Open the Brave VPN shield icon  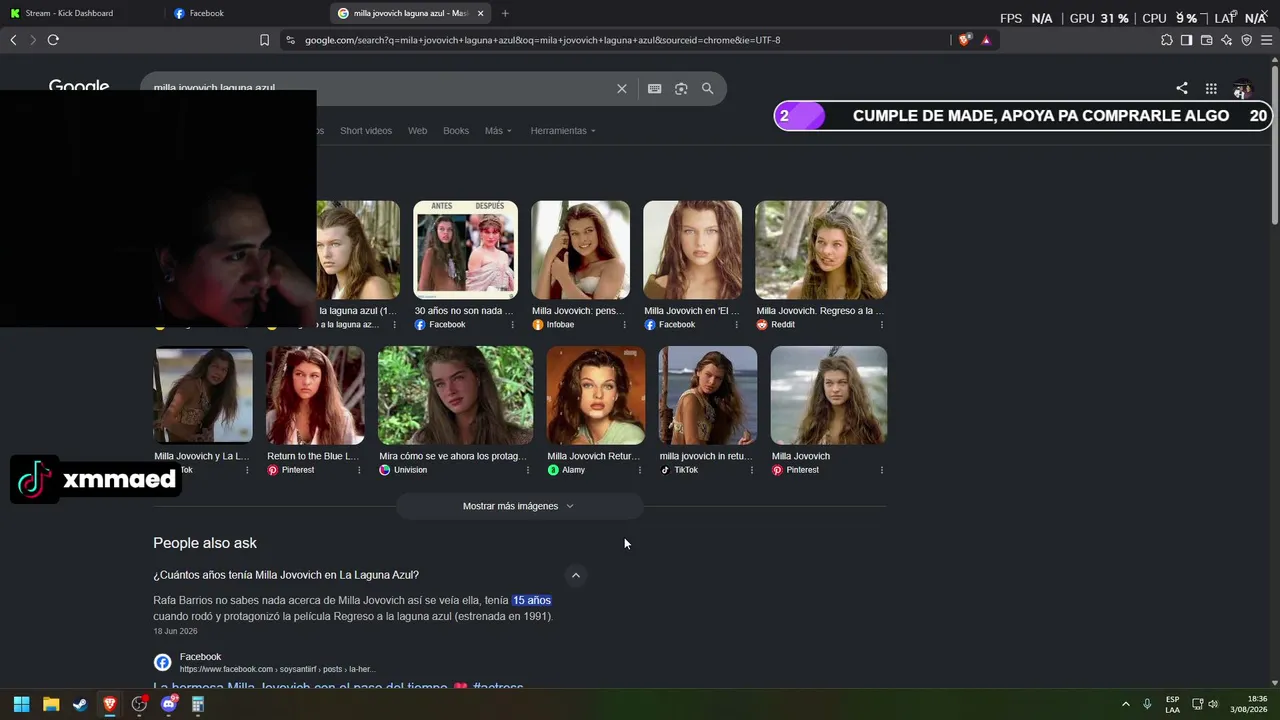pos(1246,40)
